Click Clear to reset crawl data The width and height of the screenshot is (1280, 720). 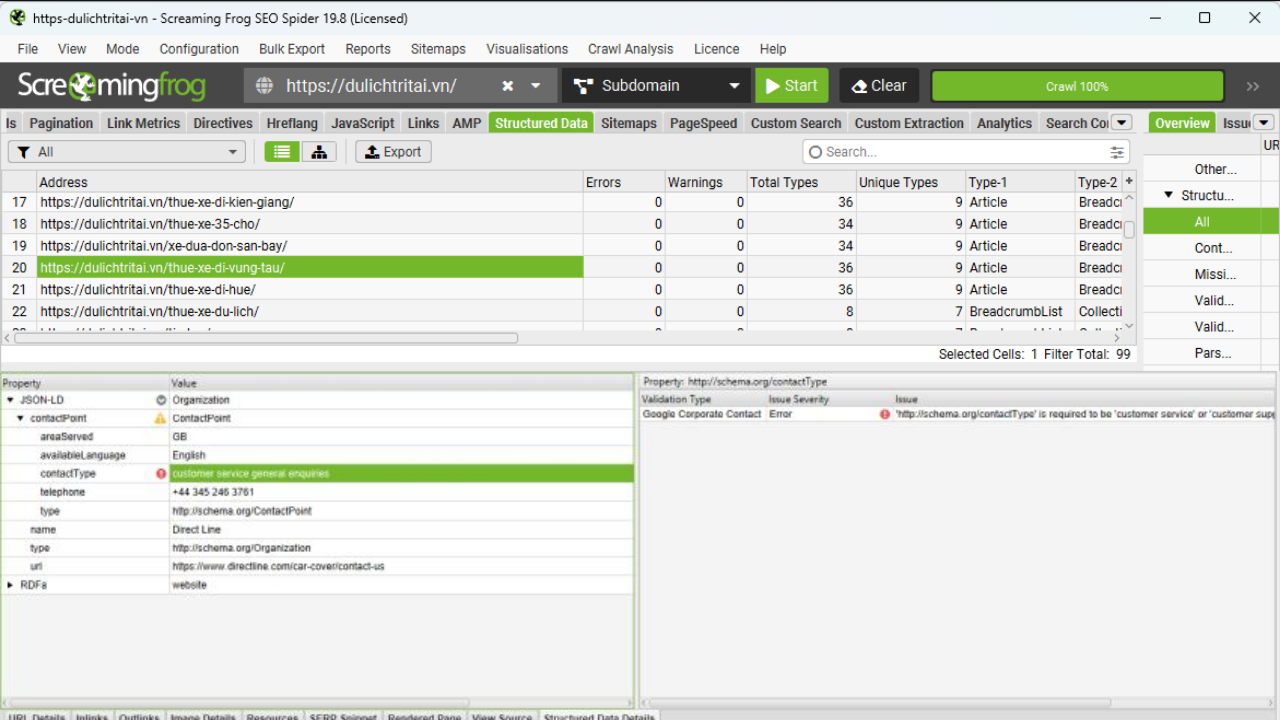(x=878, y=85)
